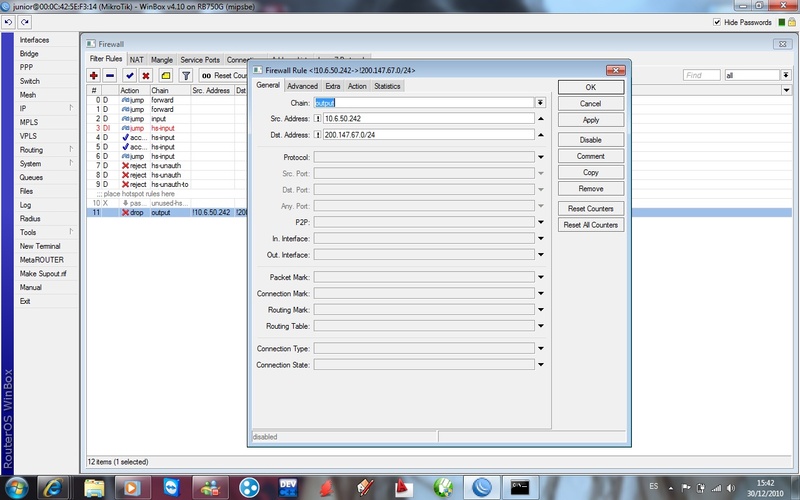The image size is (800, 500).
Task: Switch to the Action tab
Action: [x=357, y=86]
